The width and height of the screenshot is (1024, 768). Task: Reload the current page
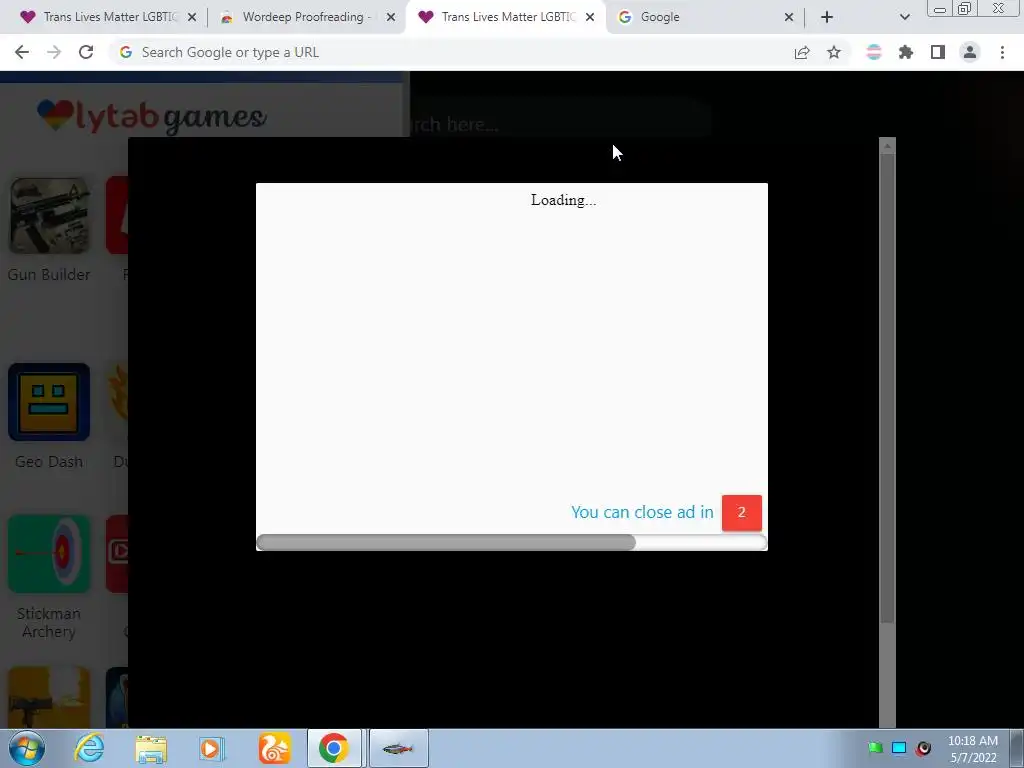(x=86, y=52)
